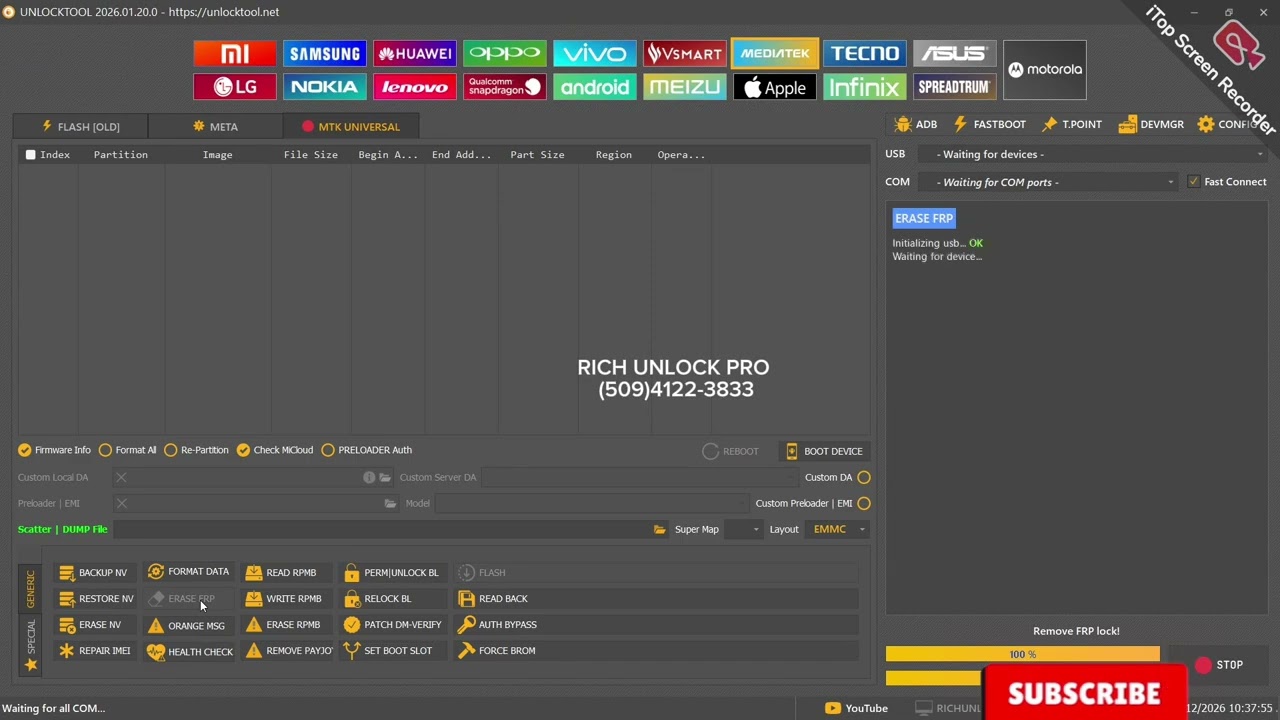Open the Custom Server DA dropdown

point(639,477)
